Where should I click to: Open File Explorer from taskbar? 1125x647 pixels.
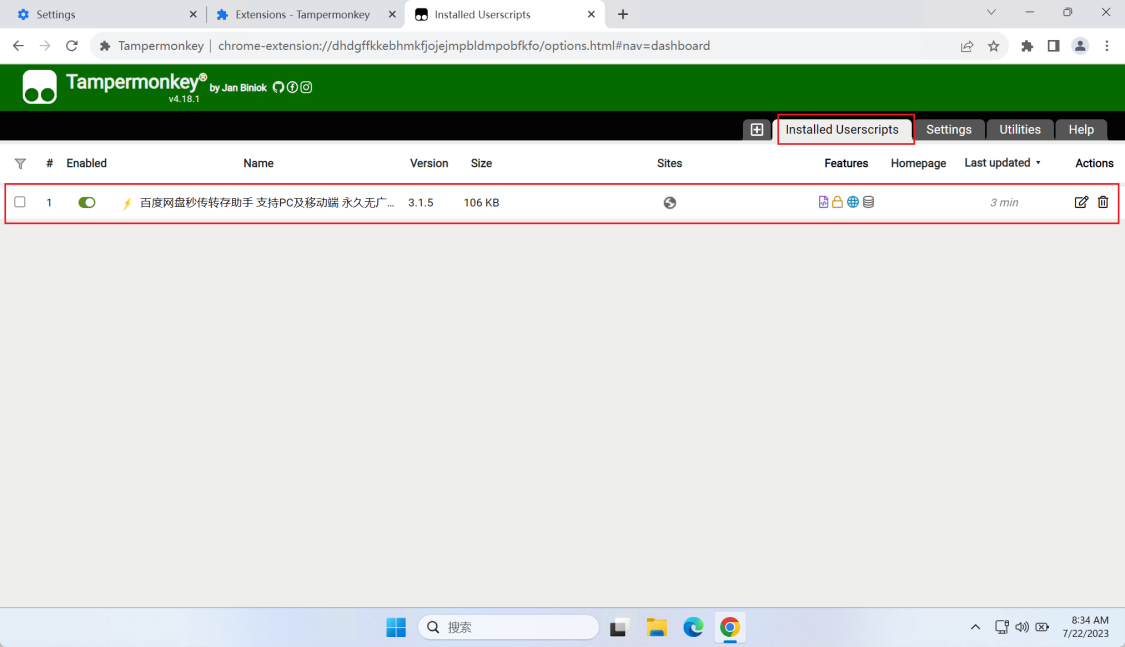656,627
